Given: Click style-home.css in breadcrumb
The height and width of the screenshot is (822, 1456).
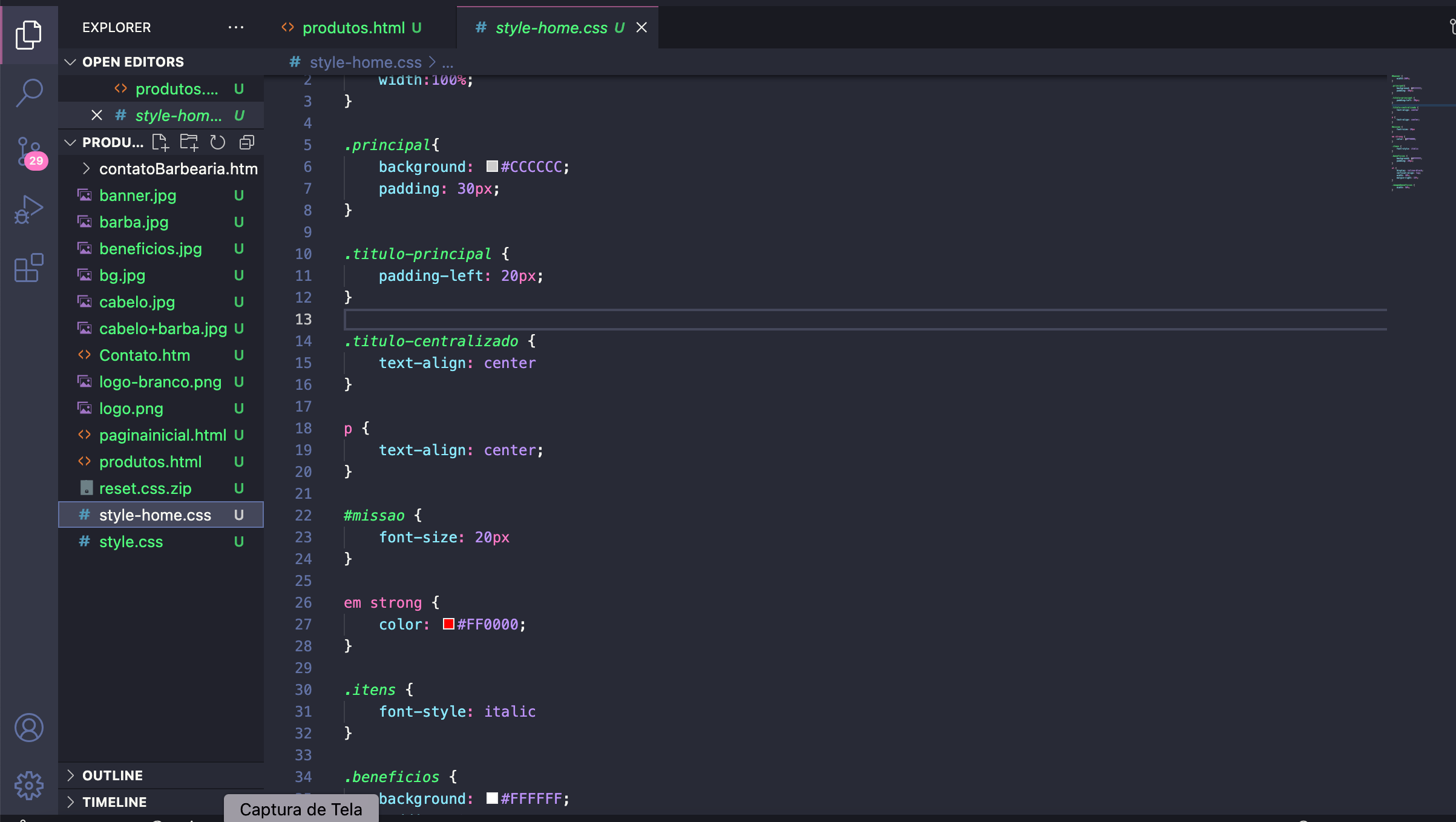Looking at the screenshot, I should pos(365,62).
